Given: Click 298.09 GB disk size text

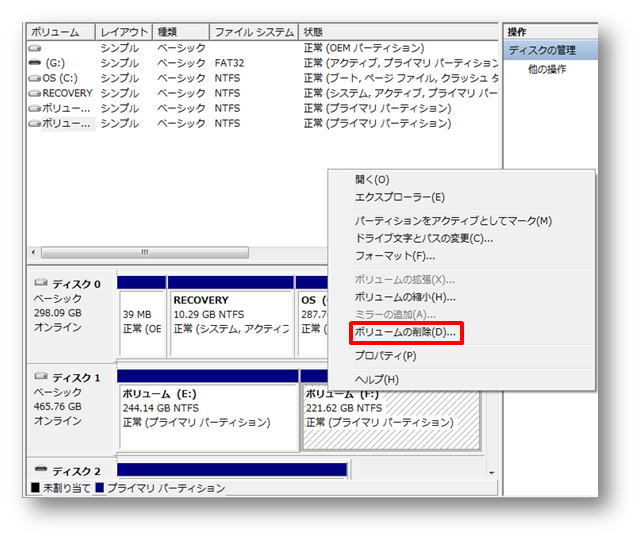Looking at the screenshot, I should [x=58, y=313].
